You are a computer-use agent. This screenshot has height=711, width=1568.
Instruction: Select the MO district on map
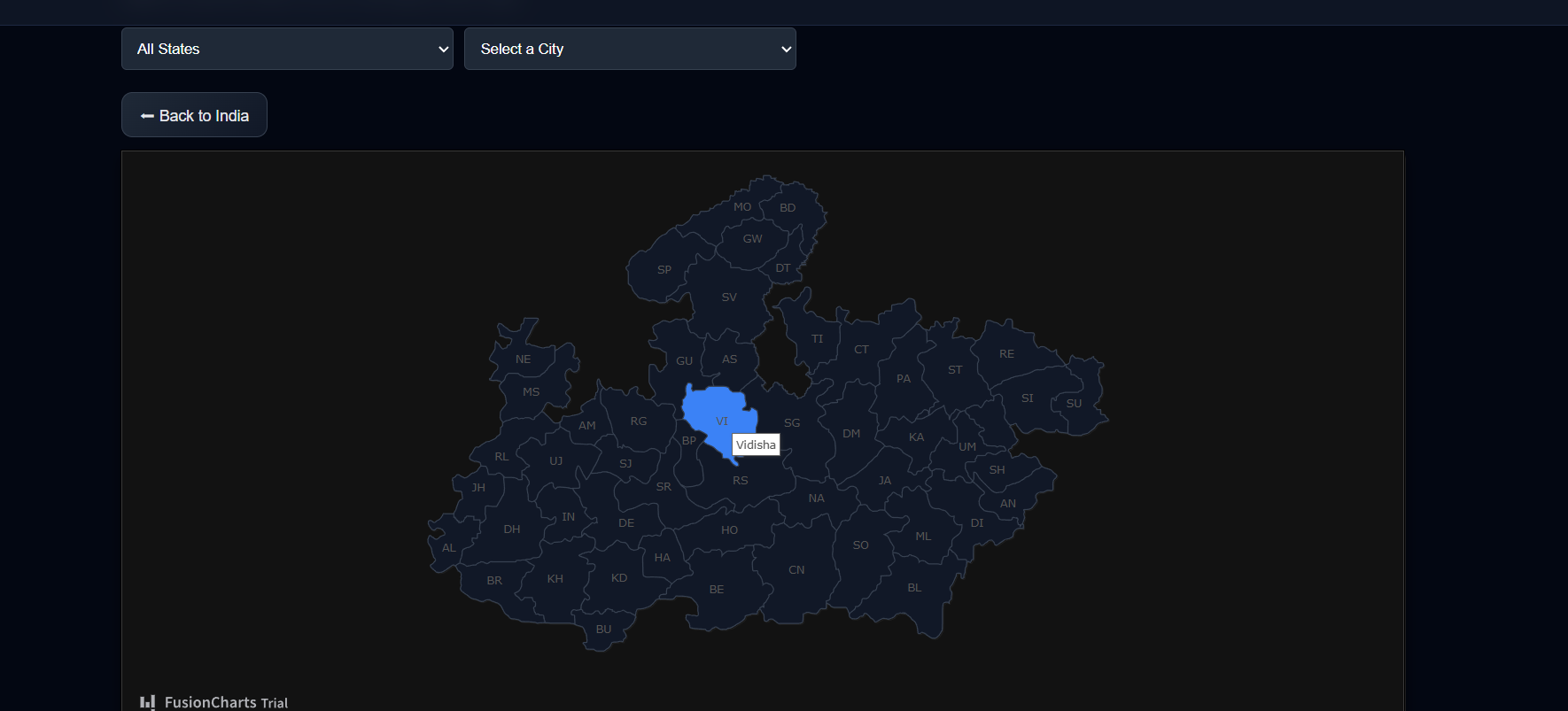coord(742,207)
